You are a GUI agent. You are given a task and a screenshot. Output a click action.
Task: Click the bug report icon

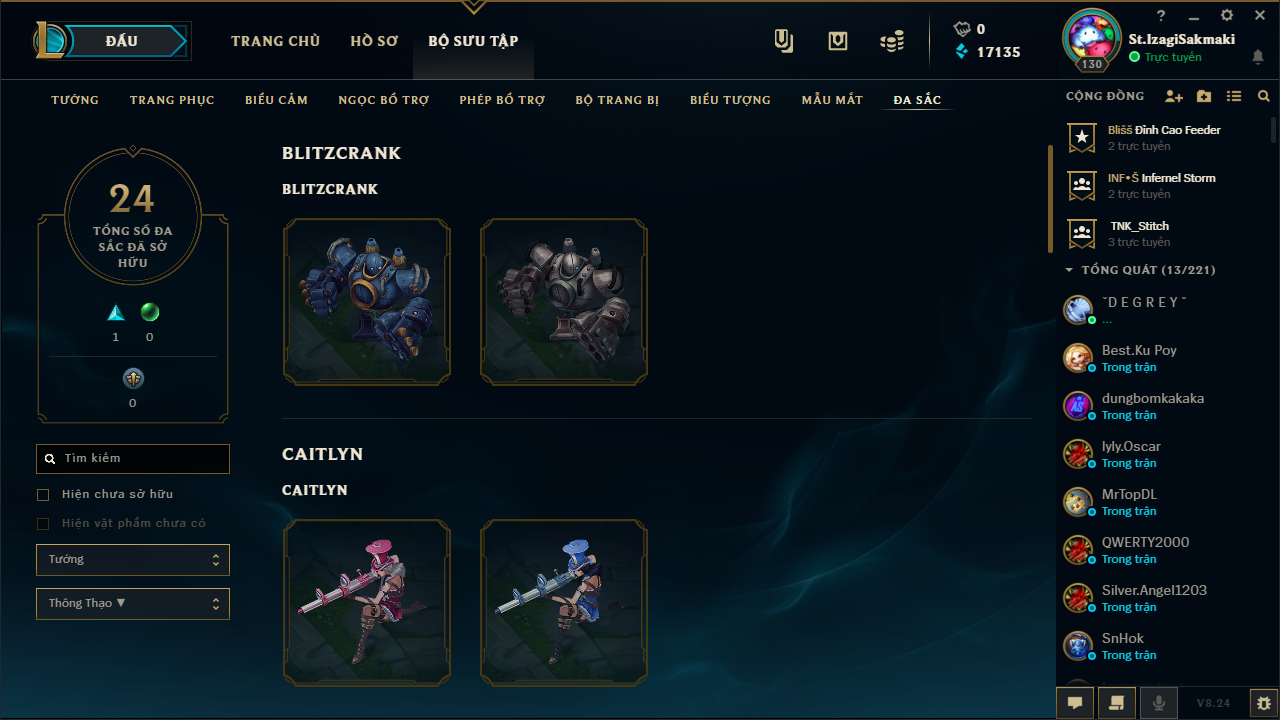pyautogui.click(x=1264, y=703)
